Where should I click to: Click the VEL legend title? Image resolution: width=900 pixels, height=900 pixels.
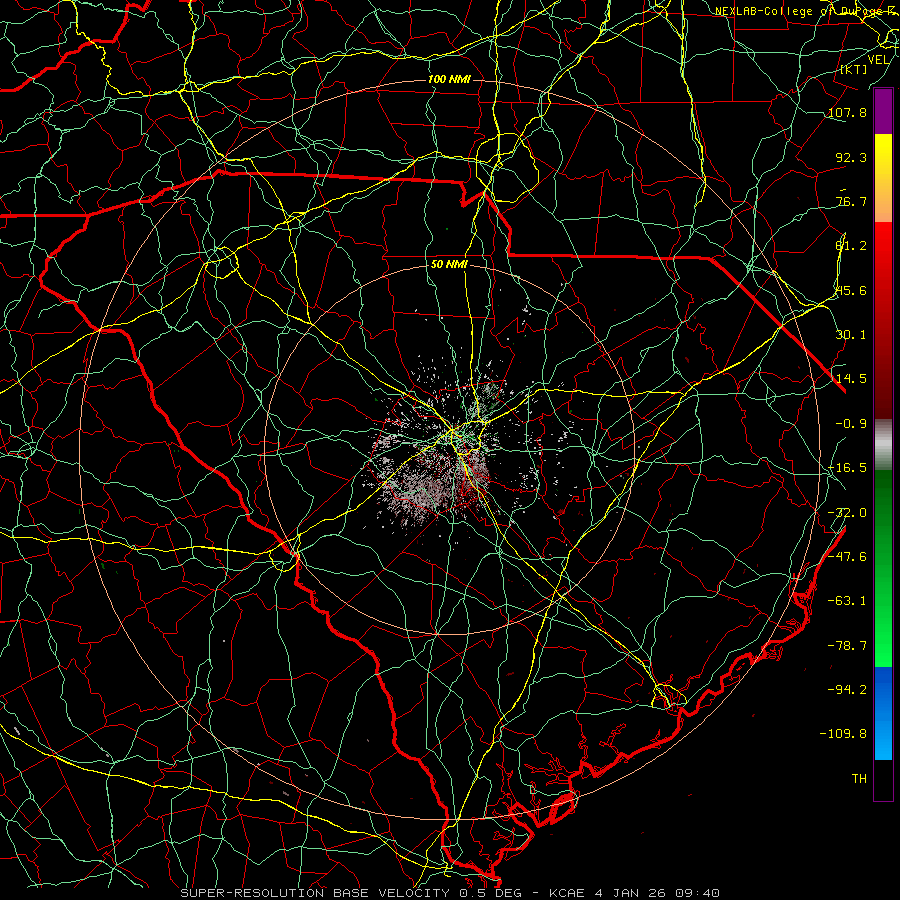(x=879, y=60)
